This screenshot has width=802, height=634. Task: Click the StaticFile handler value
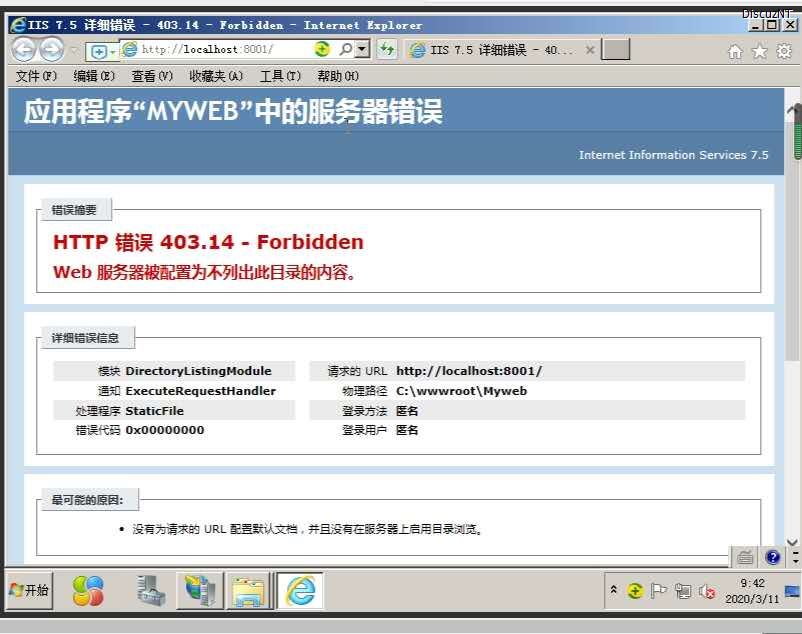pos(154,411)
